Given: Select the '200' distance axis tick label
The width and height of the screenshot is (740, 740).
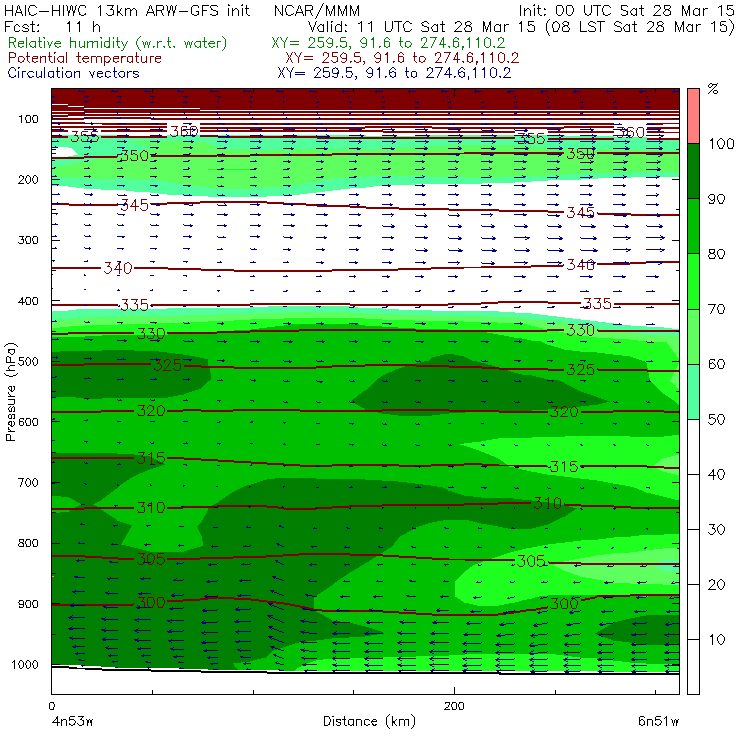Looking at the screenshot, I should coord(454,706).
